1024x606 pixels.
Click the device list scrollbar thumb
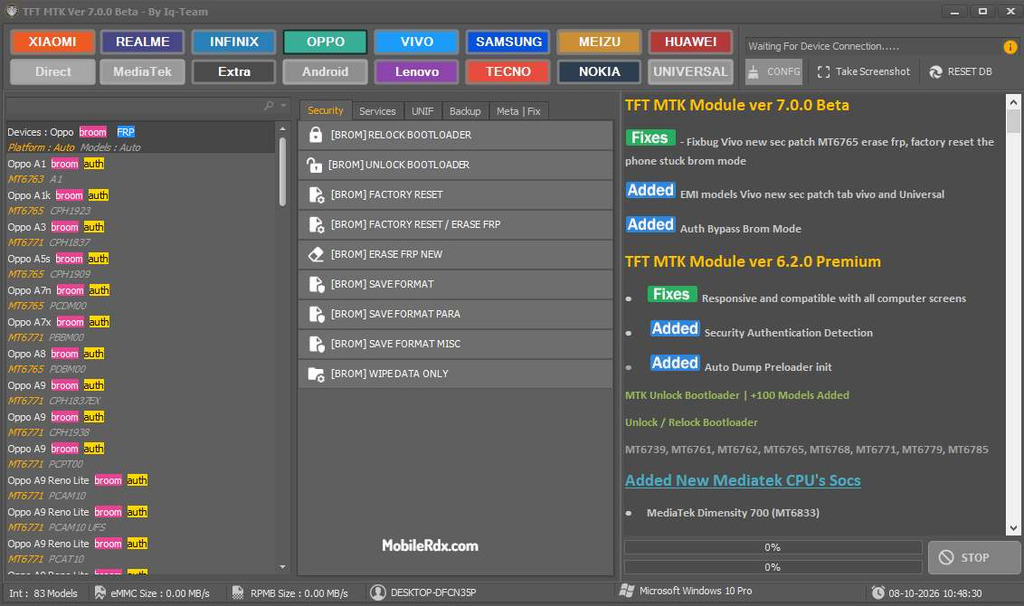[282, 171]
